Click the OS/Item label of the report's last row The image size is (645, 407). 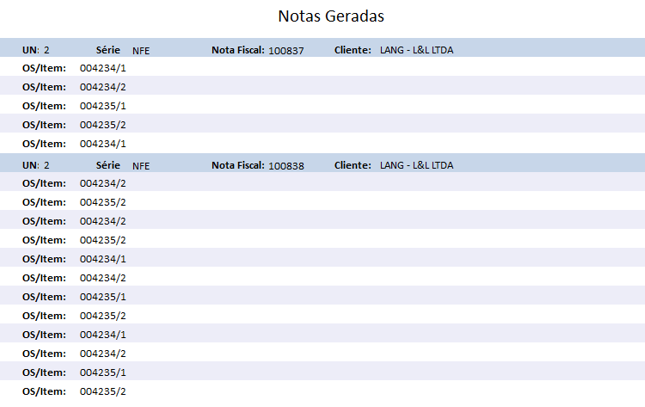point(44,391)
